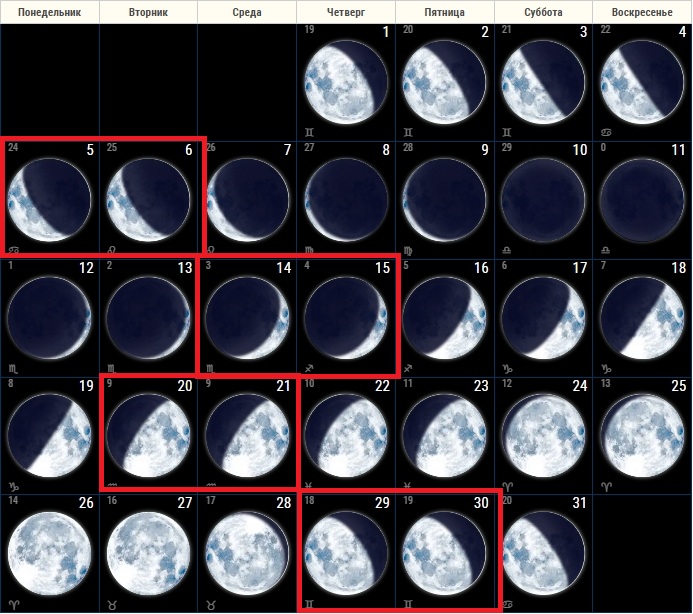Click the Scorpio zodiac symbol under day 13
Viewport: 693px width, 614px height.
[x=112, y=368]
